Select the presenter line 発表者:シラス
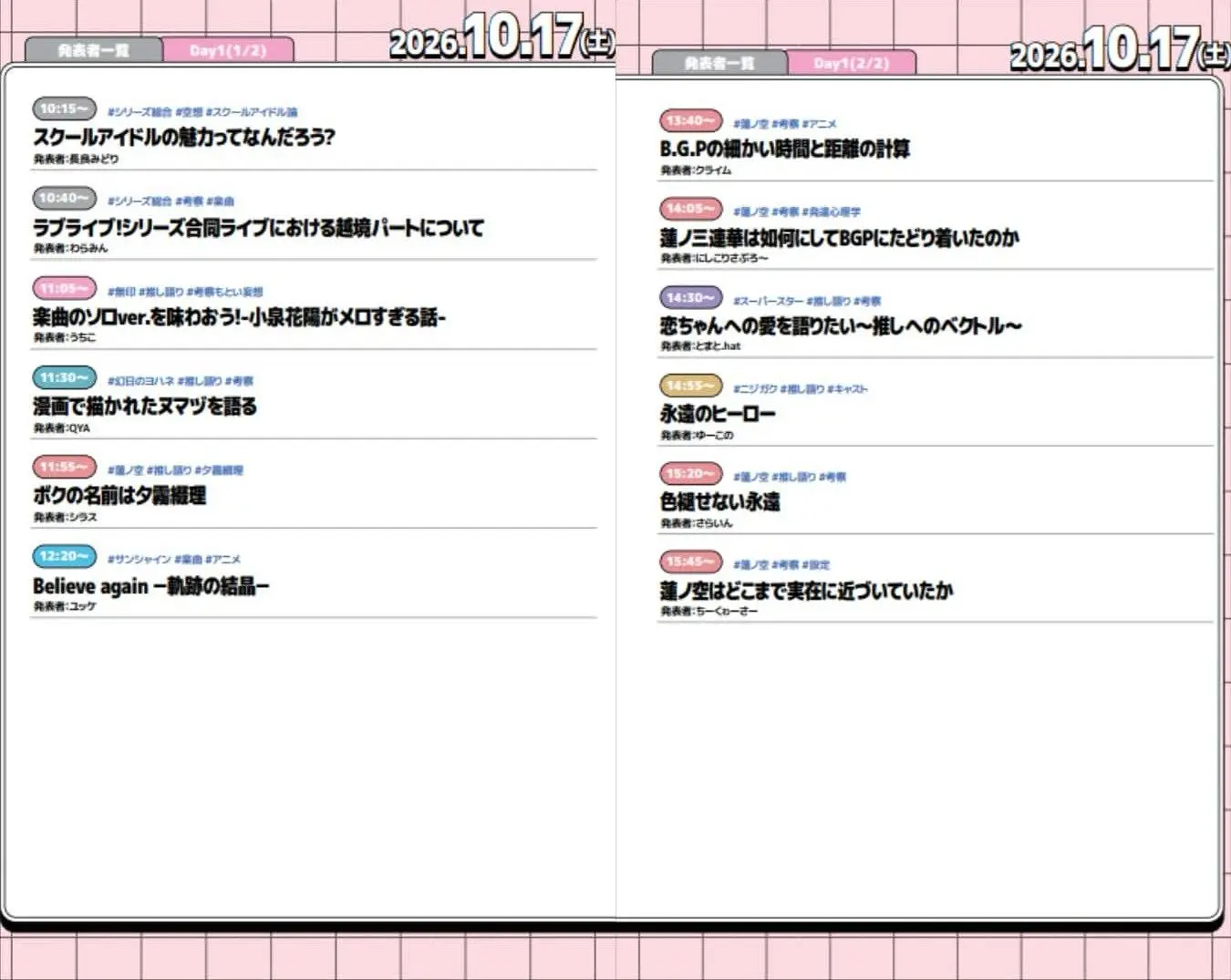Screen dimensions: 1231x980 pos(65,517)
